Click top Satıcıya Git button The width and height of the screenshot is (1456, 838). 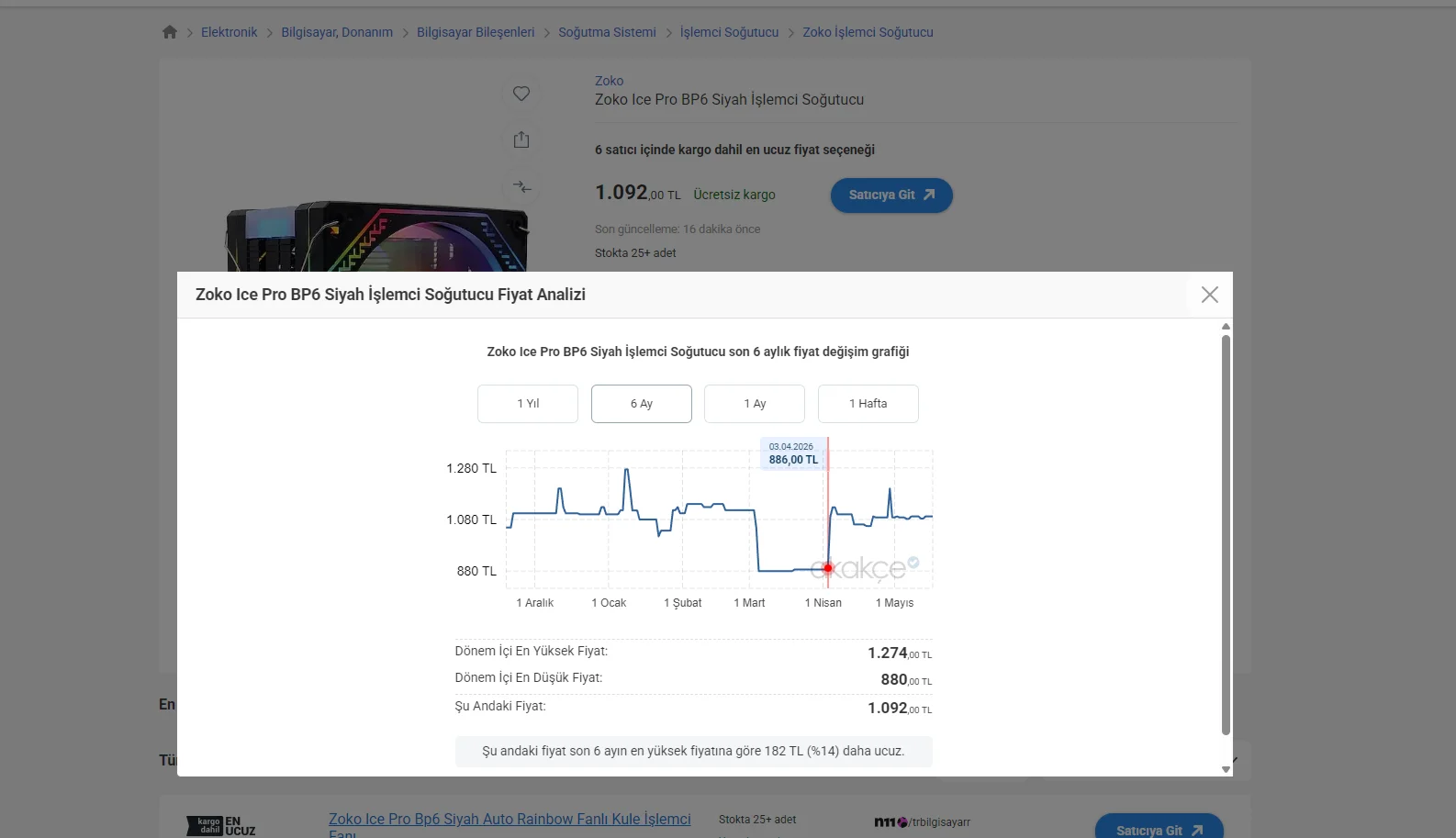pos(891,196)
